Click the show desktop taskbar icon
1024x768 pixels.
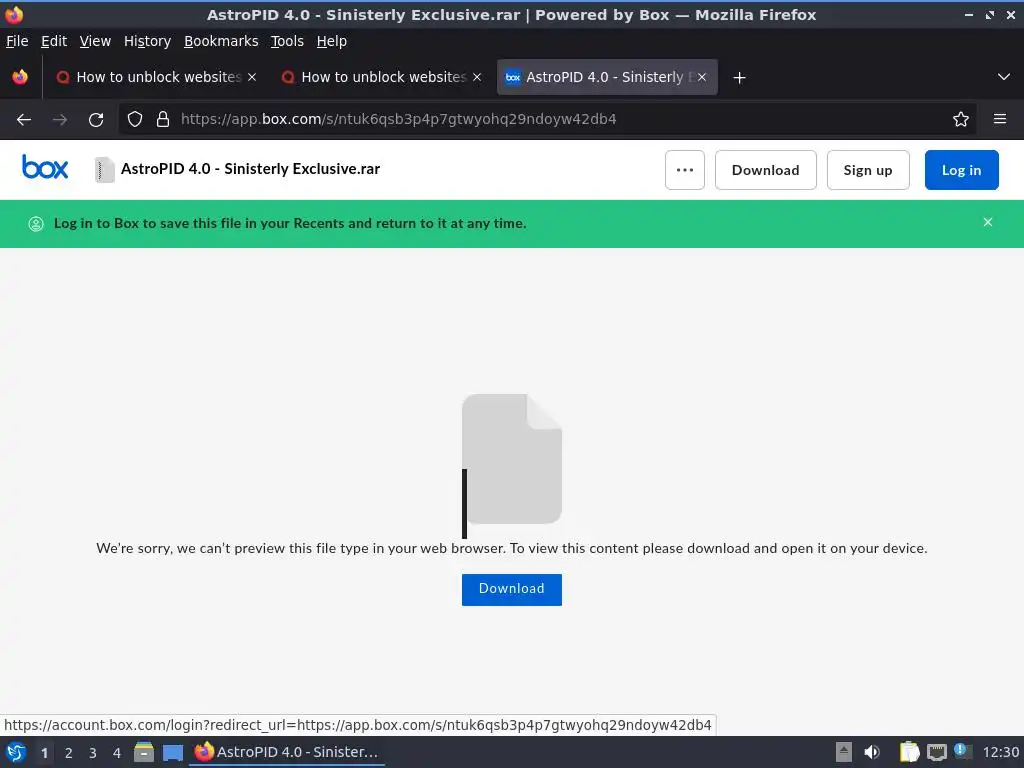click(173, 753)
